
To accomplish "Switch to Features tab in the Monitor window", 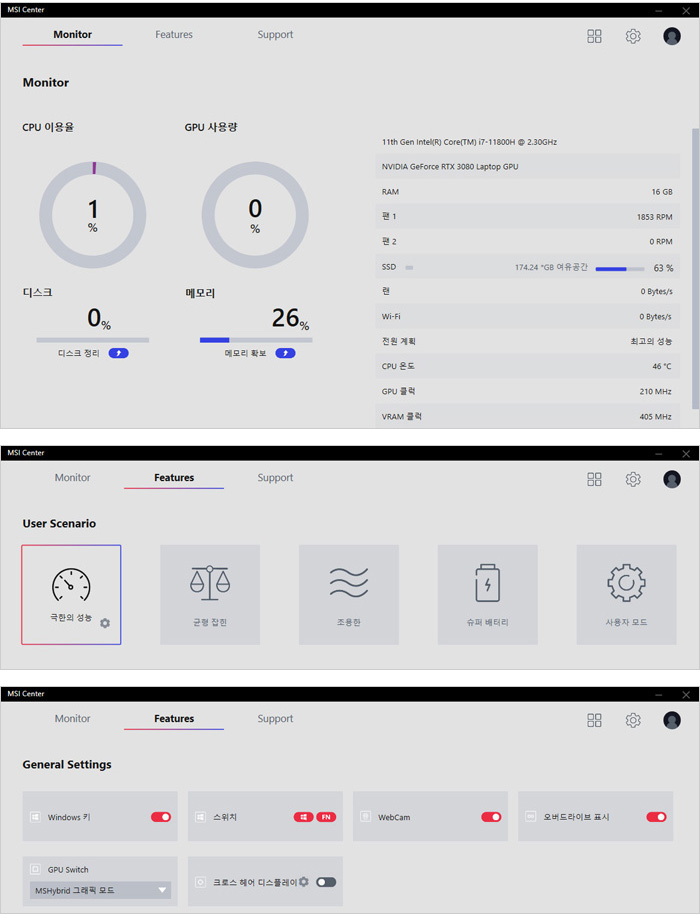I will [x=174, y=35].
